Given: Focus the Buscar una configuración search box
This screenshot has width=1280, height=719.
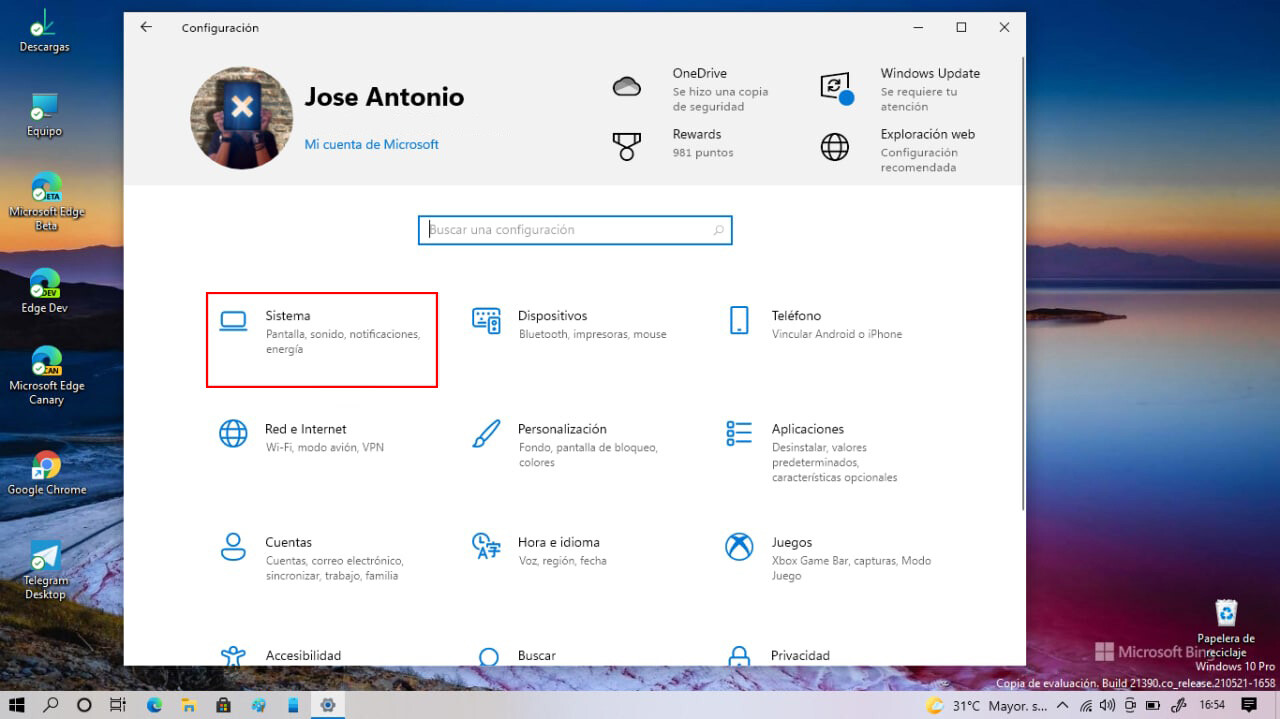Looking at the screenshot, I should click(x=575, y=230).
